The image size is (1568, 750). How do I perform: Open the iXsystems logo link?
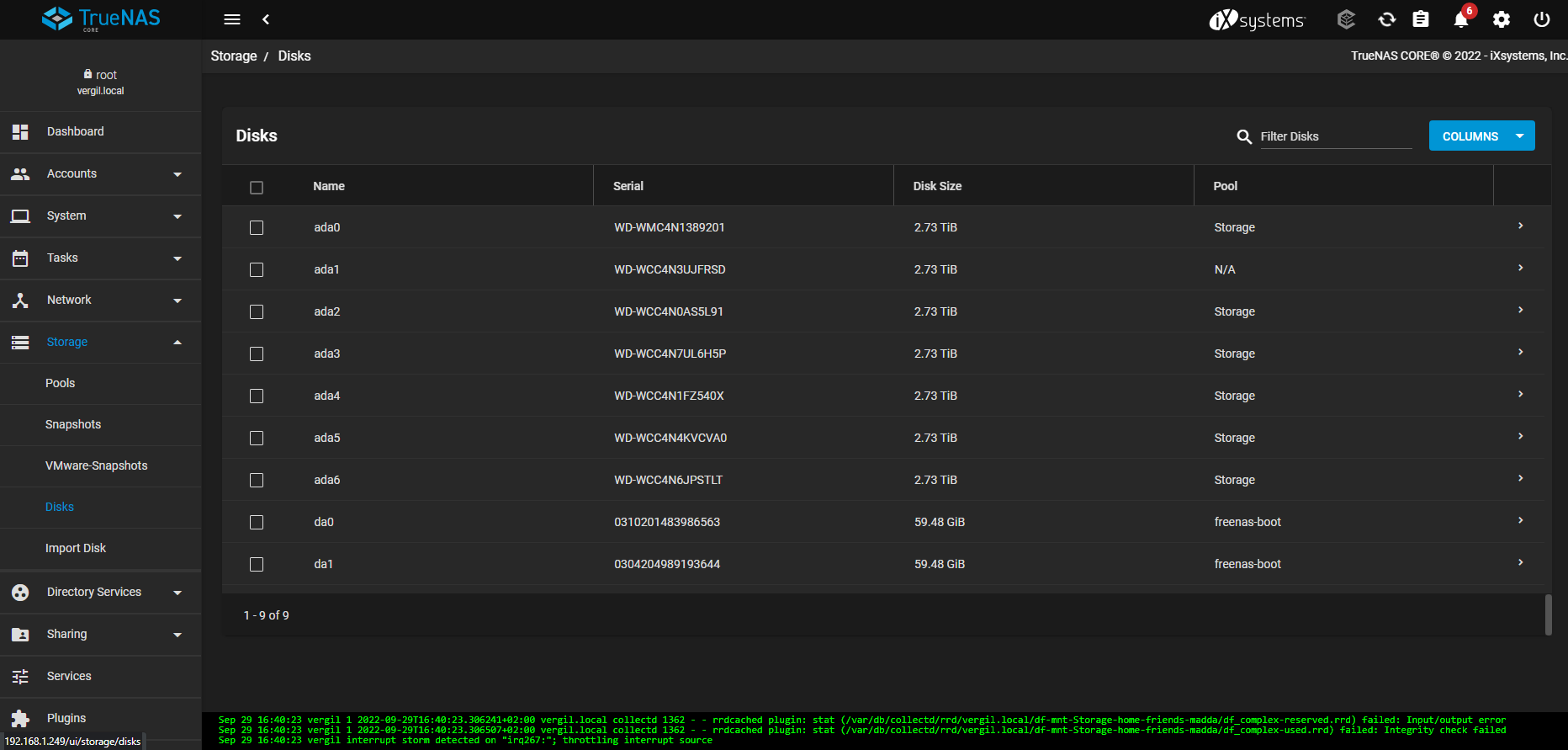click(x=1257, y=19)
